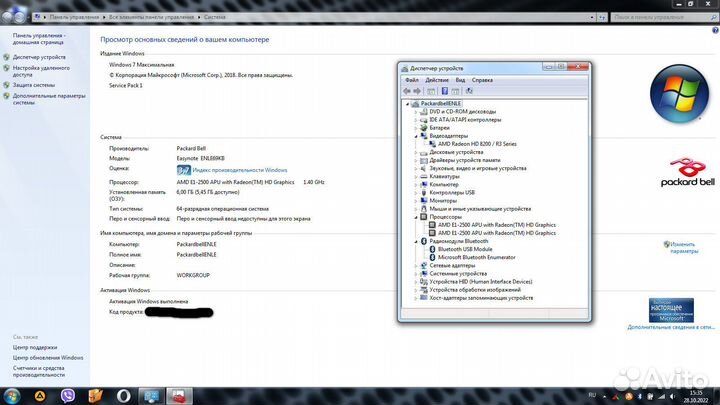Launch Viber from the taskbar
Viewport: 720px width, 405px height.
point(68,396)
